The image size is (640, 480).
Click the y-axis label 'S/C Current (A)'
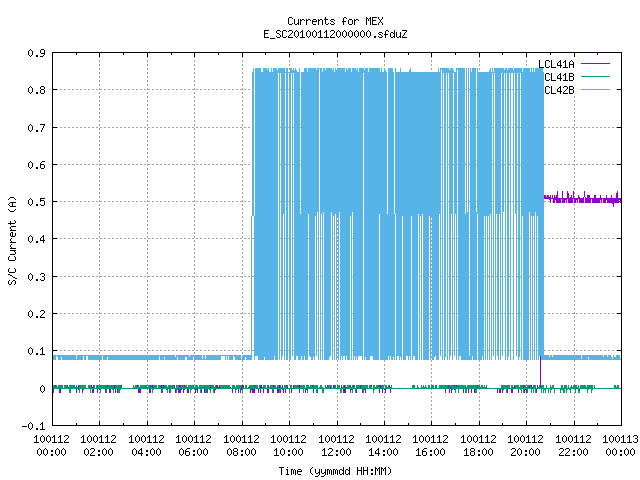[13, 240]
